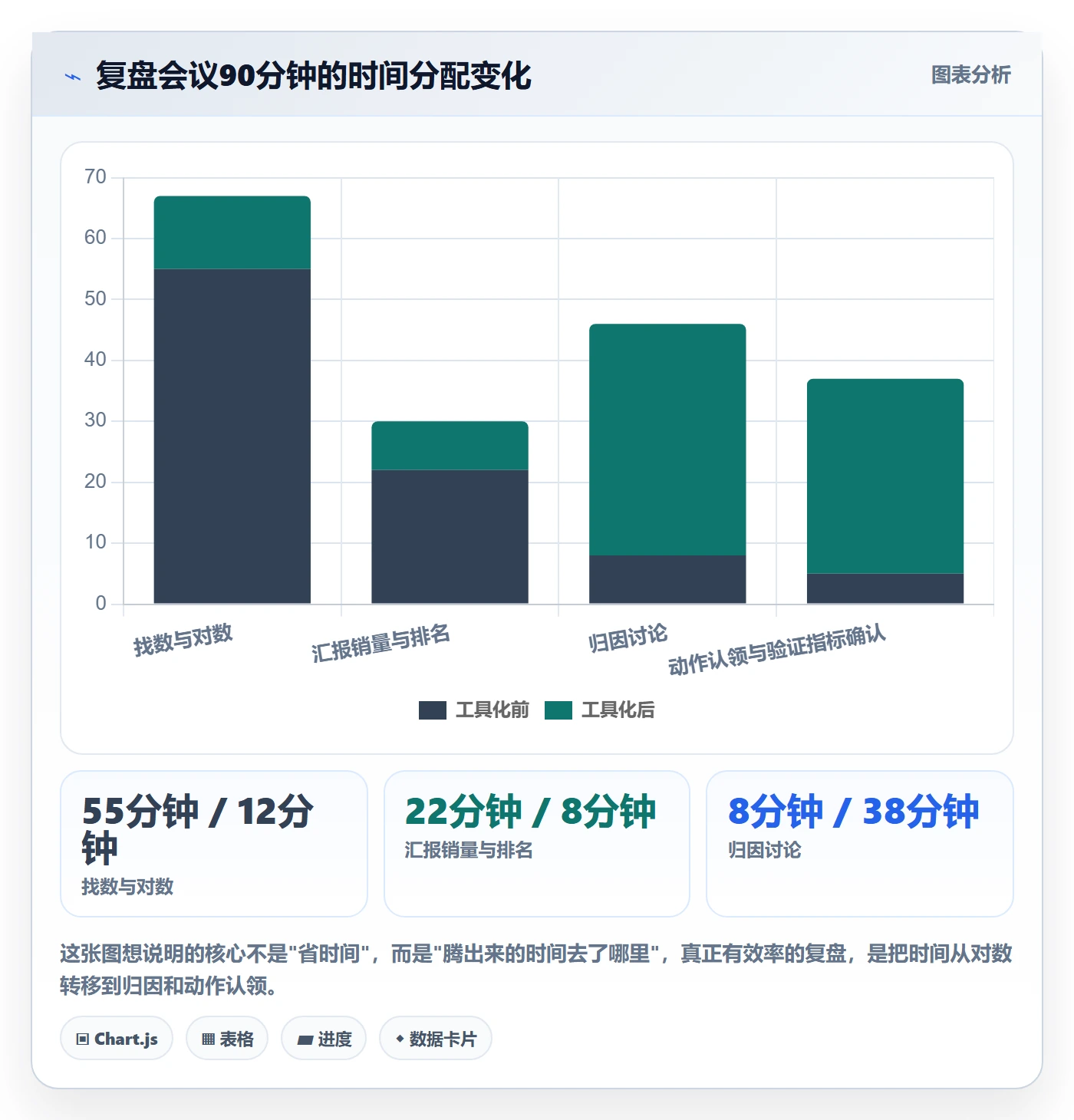Open the 55分钟 / 12分钟 data card
This screenshot has height=1120, width=1074.
tap(214, 844)
